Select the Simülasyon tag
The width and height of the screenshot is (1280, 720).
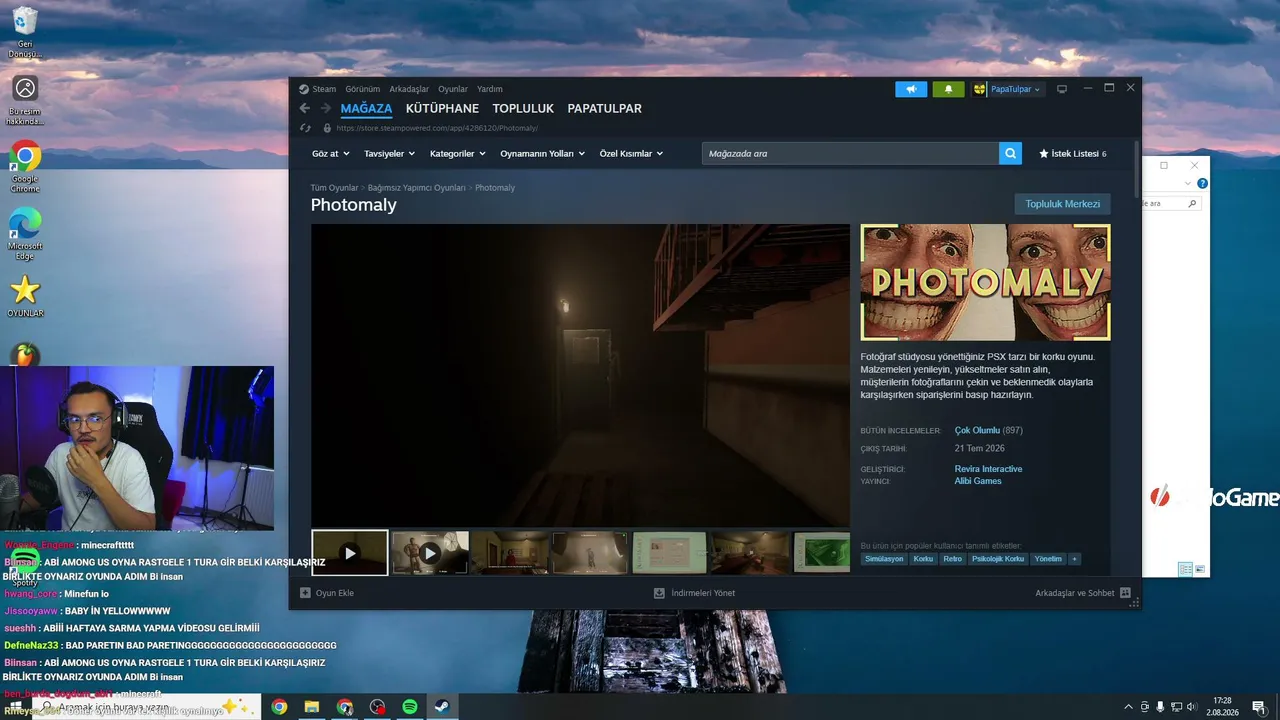point(884,559)
